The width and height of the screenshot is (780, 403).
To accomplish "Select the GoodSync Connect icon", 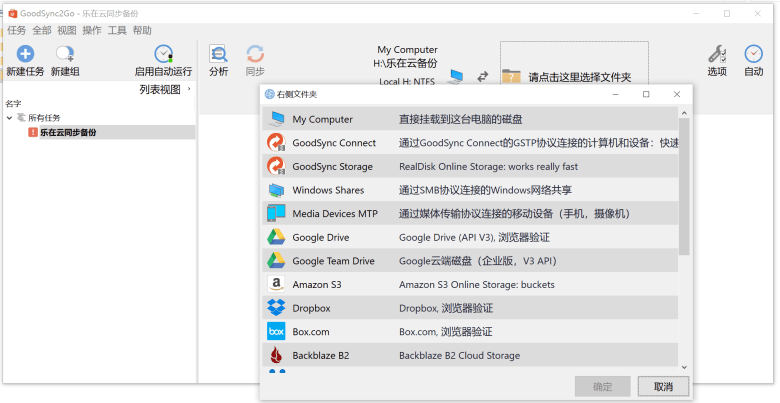I will pos(276,143).
